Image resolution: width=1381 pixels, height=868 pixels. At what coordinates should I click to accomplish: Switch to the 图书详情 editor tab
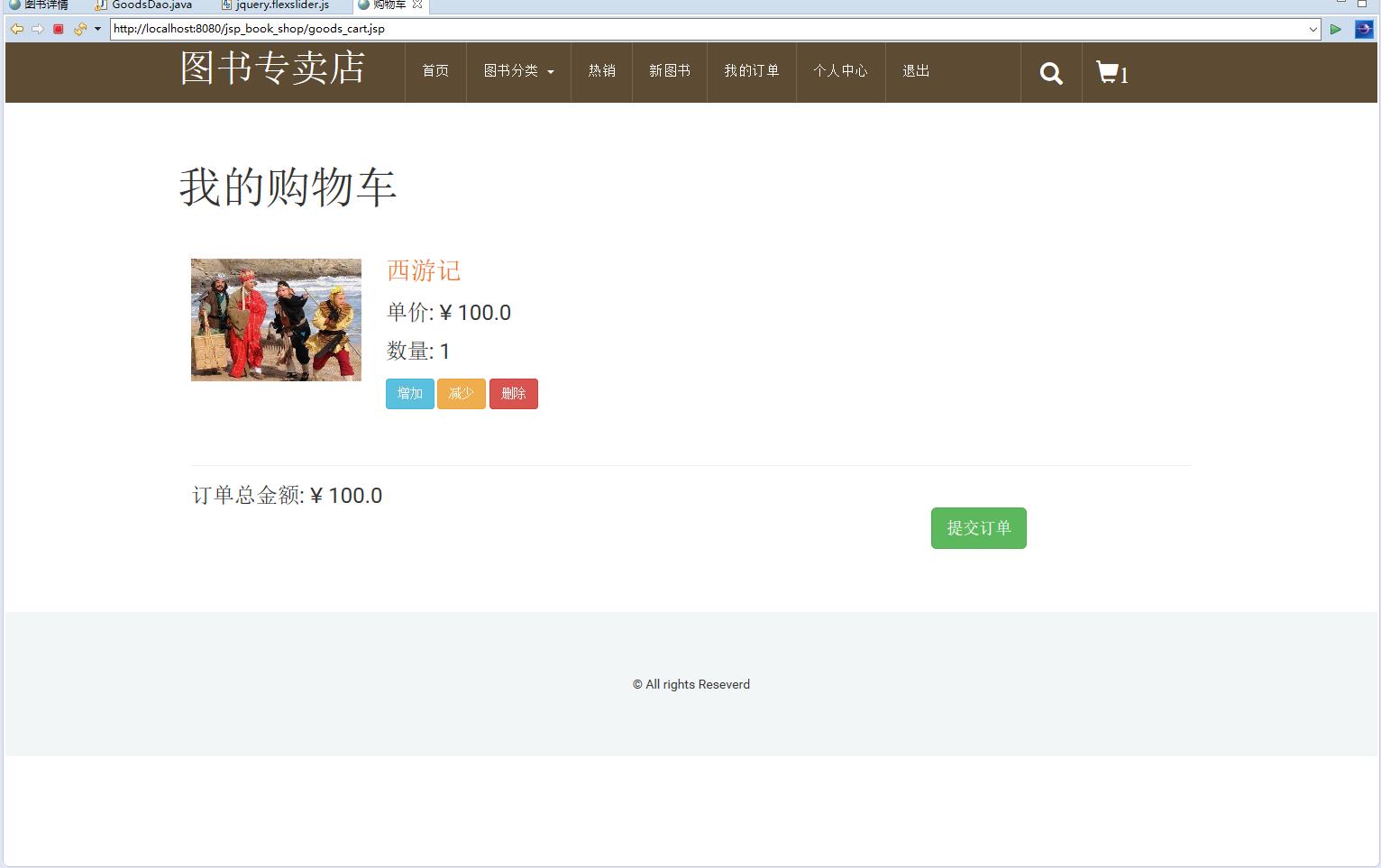39,5
